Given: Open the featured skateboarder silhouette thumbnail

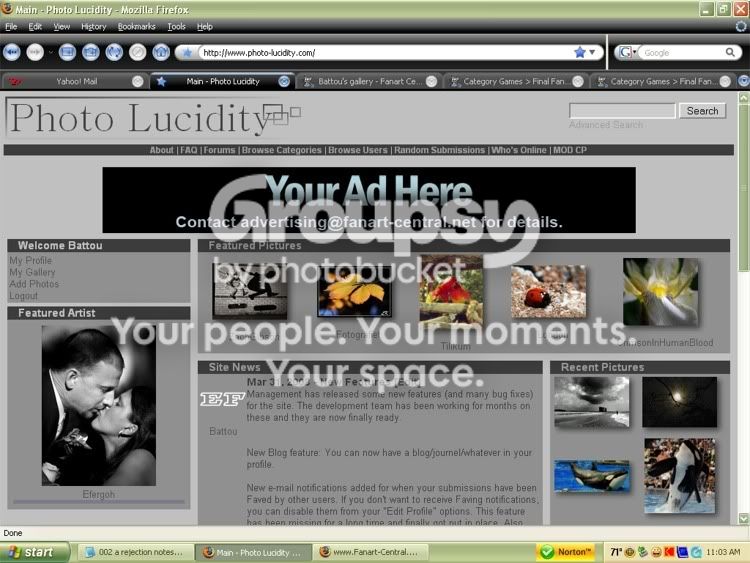Looking at the screenshot, I should click(x=249, y=291).
